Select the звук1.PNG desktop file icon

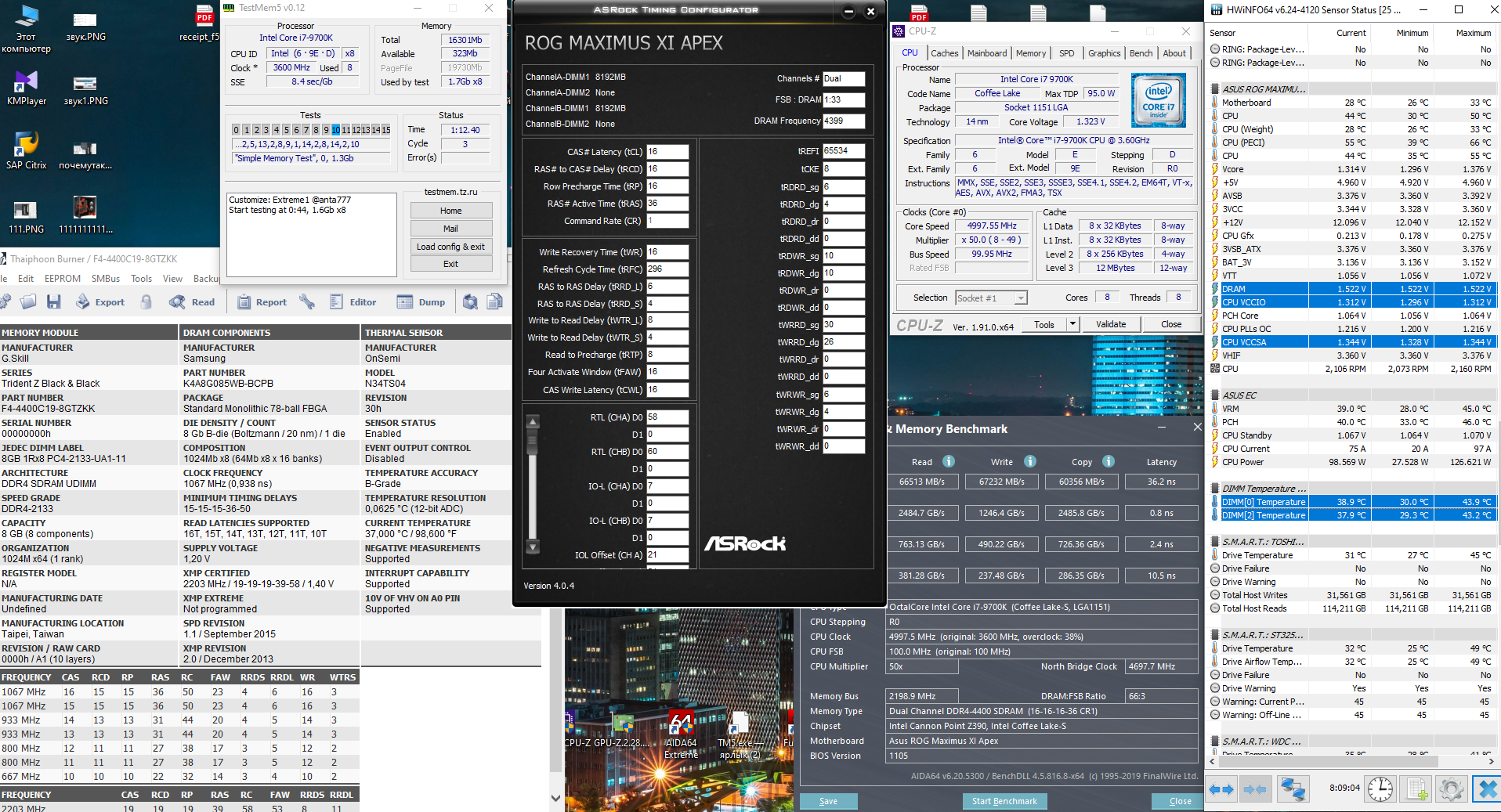tap(85, 90)
